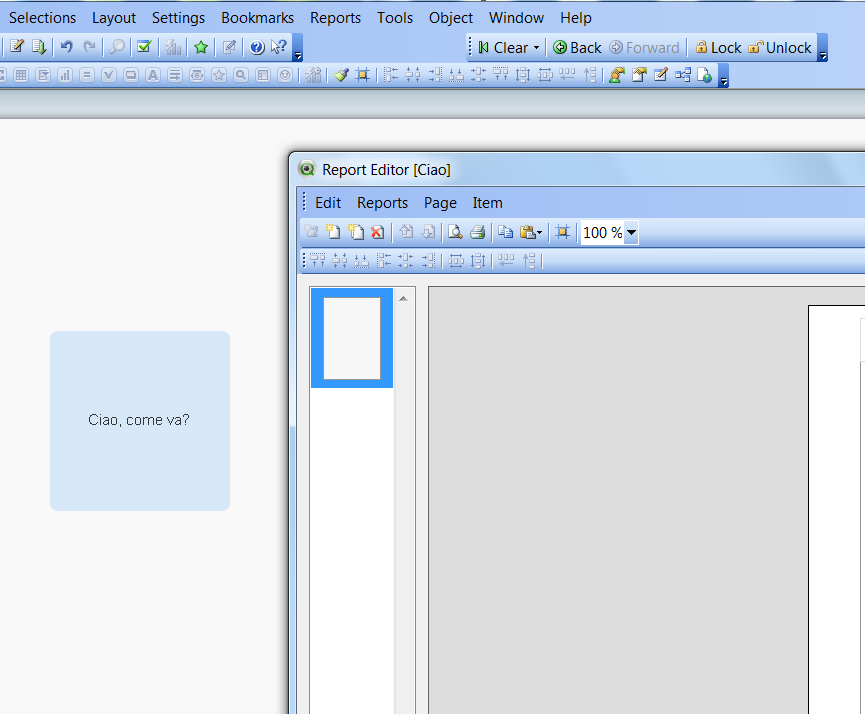865x719 pixels.
Task: Open the Bookmarks menu
Action: point(257,18)
